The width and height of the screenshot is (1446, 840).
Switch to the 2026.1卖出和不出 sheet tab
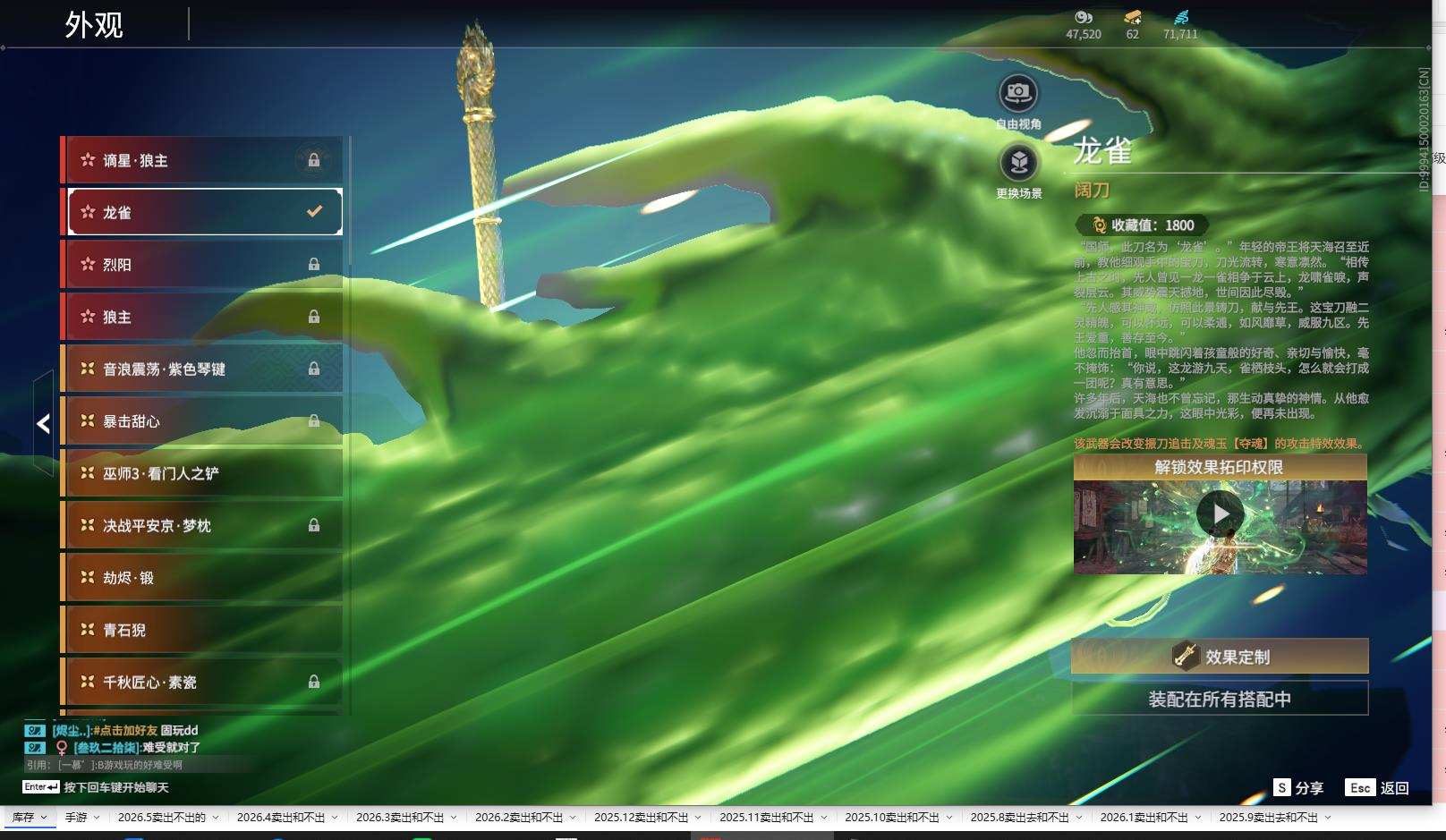tap(1144, 817)
